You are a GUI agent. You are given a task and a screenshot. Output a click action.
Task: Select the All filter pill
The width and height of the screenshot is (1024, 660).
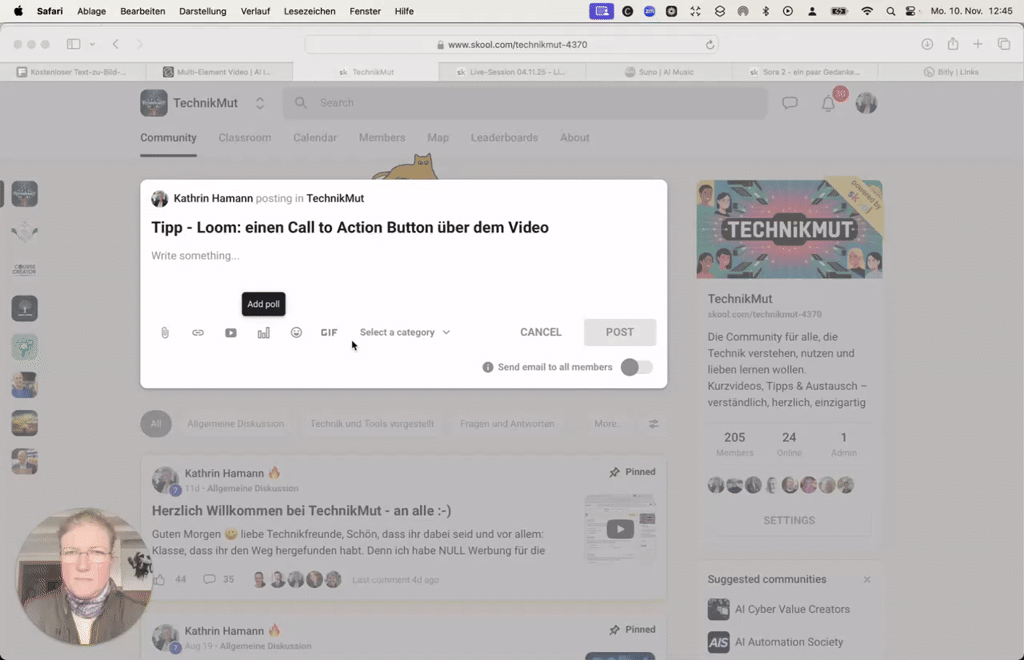click(x=156, y=423)
